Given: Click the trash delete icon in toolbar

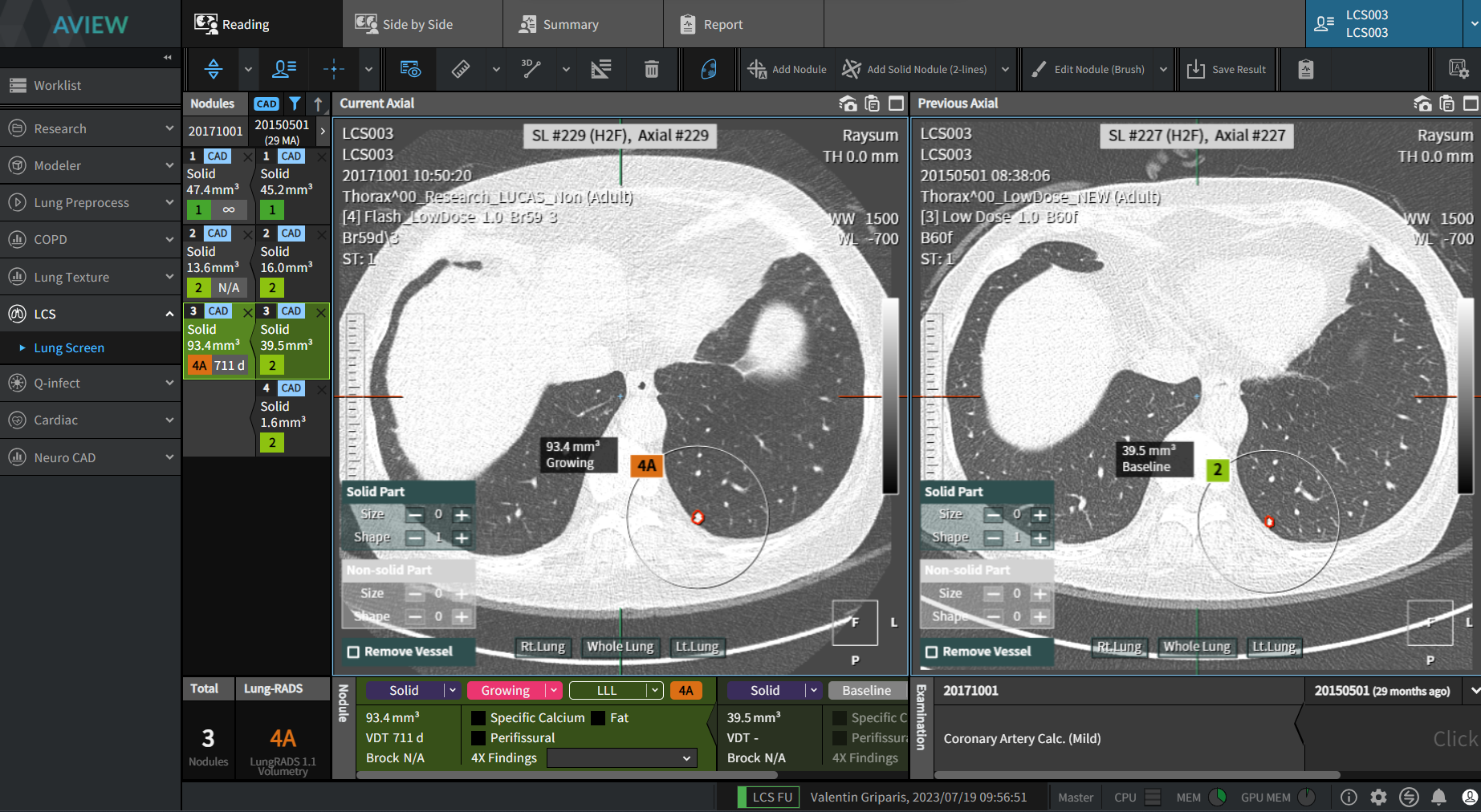Looking at the screenshot, I should coord(651,70).
